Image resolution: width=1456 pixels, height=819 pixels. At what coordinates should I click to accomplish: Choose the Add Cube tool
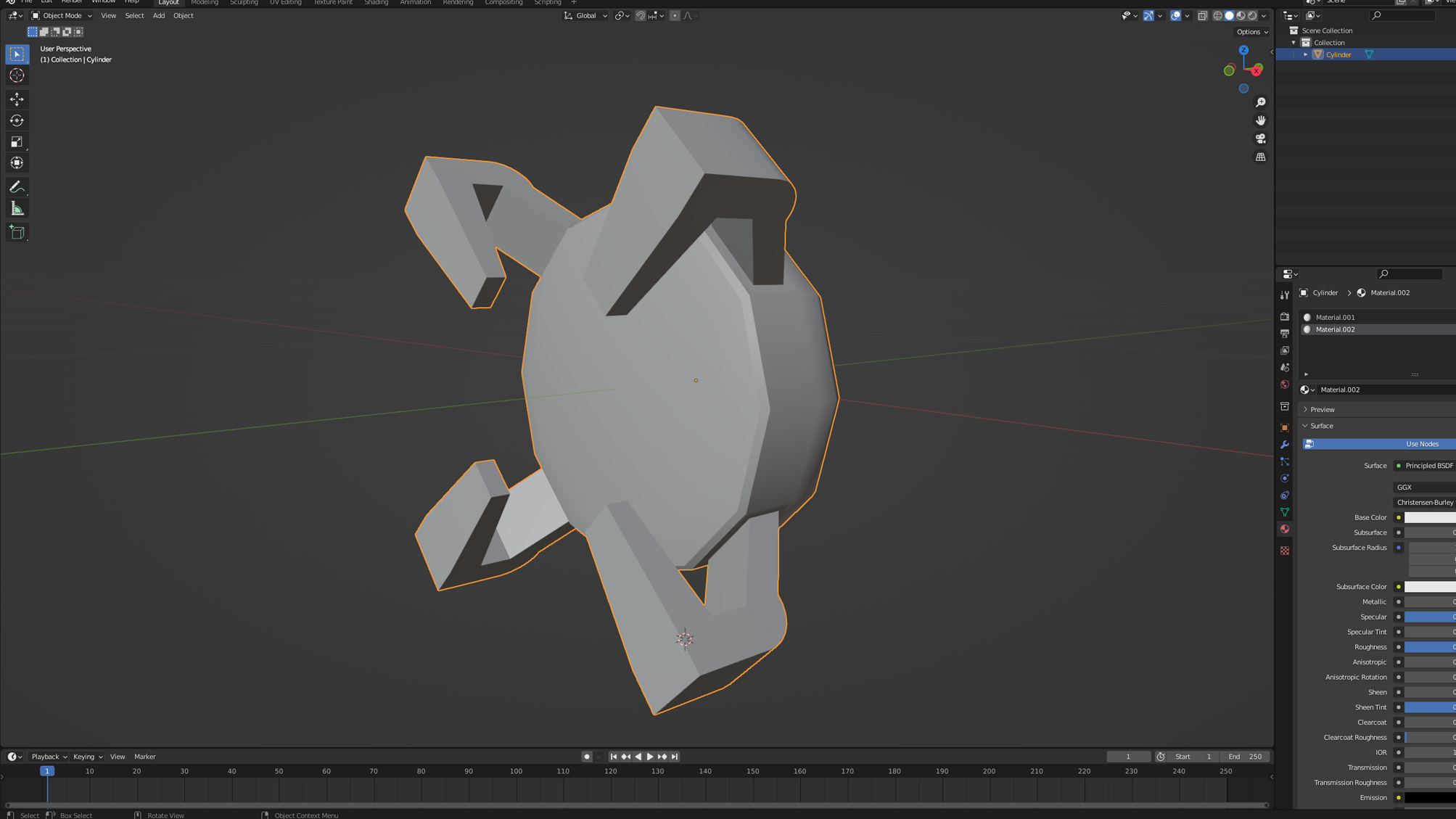point(17,232)
